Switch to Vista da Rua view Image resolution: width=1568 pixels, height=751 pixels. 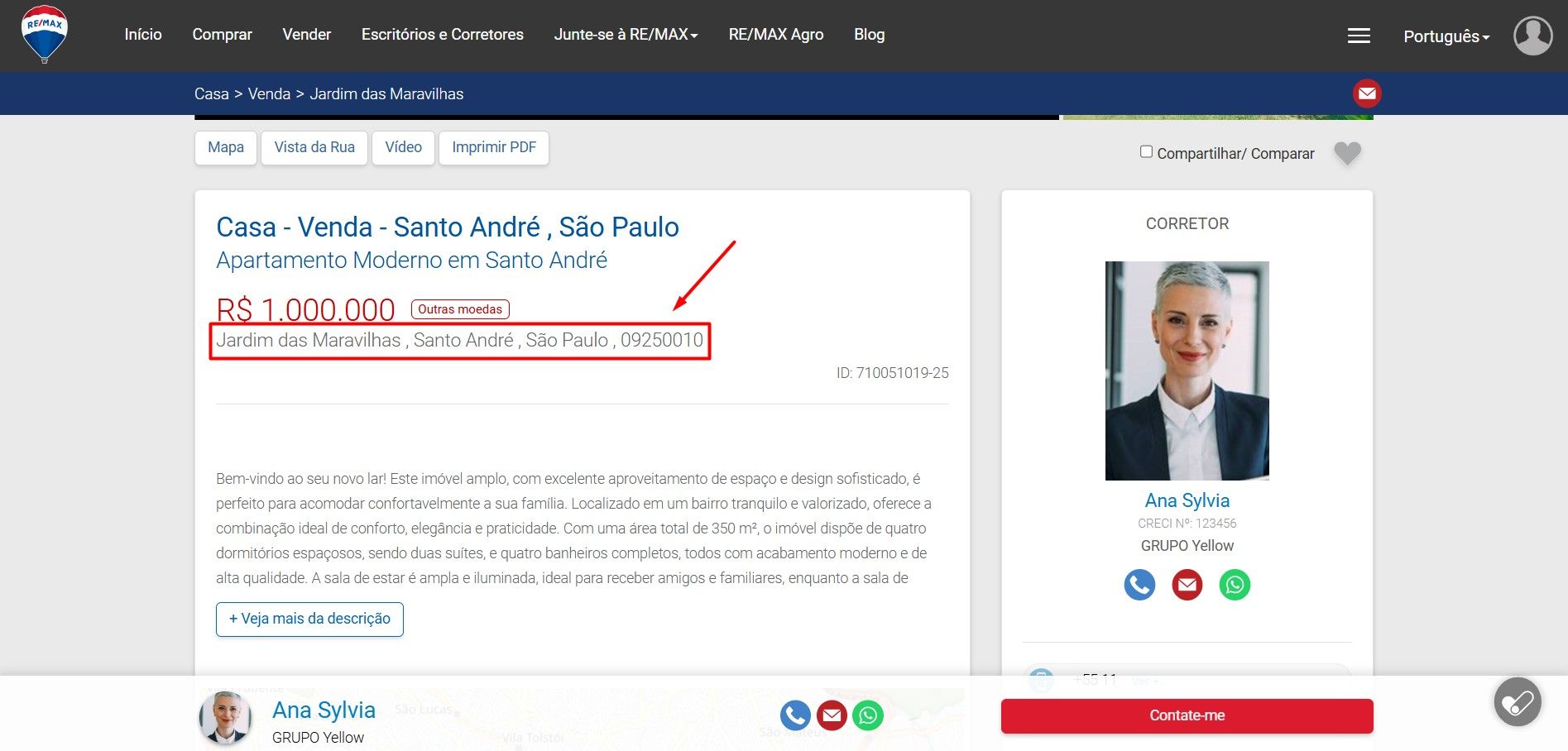(x=314, y=147)
